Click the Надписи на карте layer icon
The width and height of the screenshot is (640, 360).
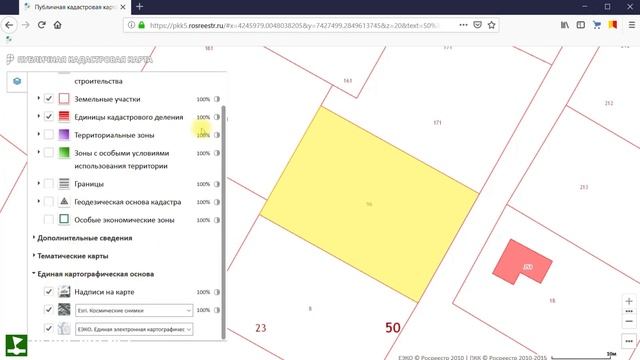click(64, 291)
